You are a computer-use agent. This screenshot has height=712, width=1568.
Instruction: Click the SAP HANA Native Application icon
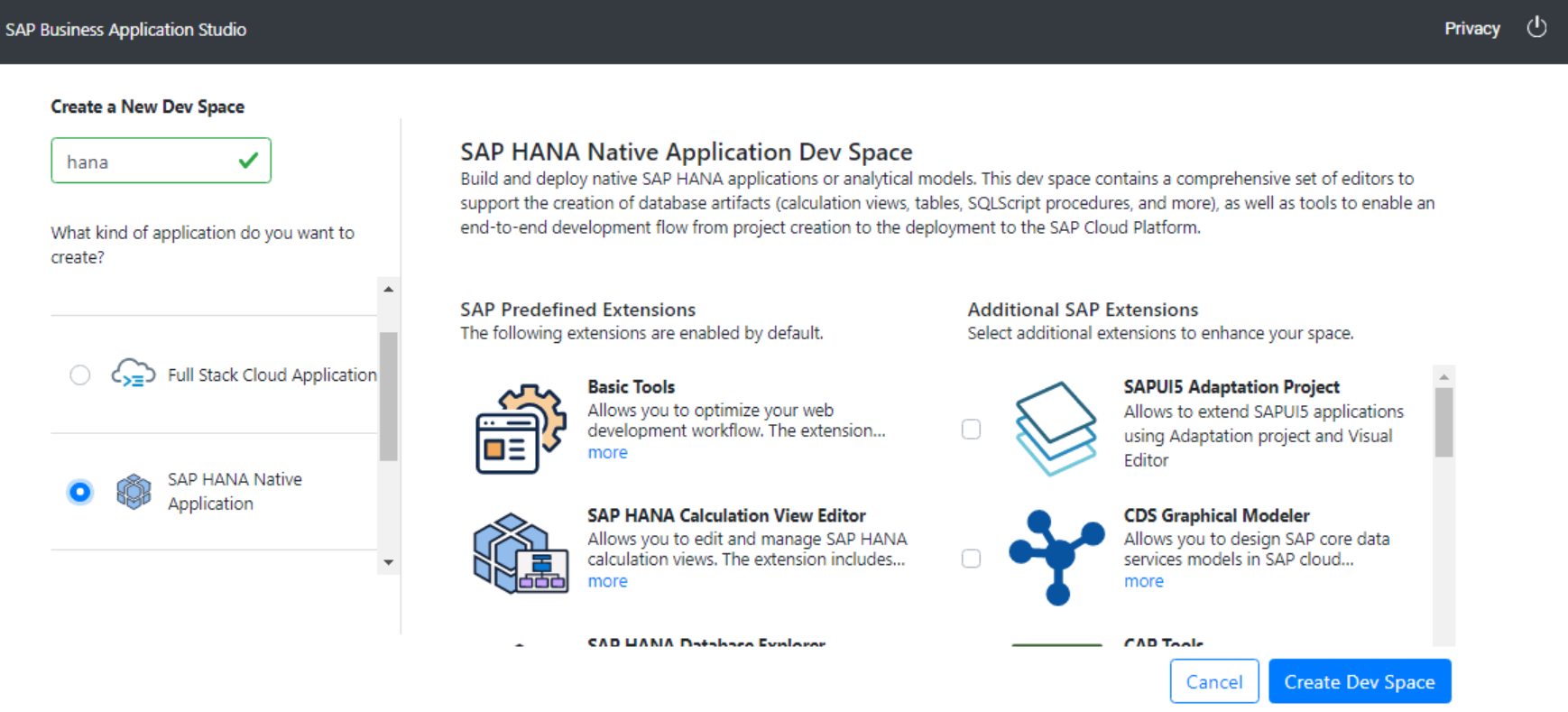134,492
